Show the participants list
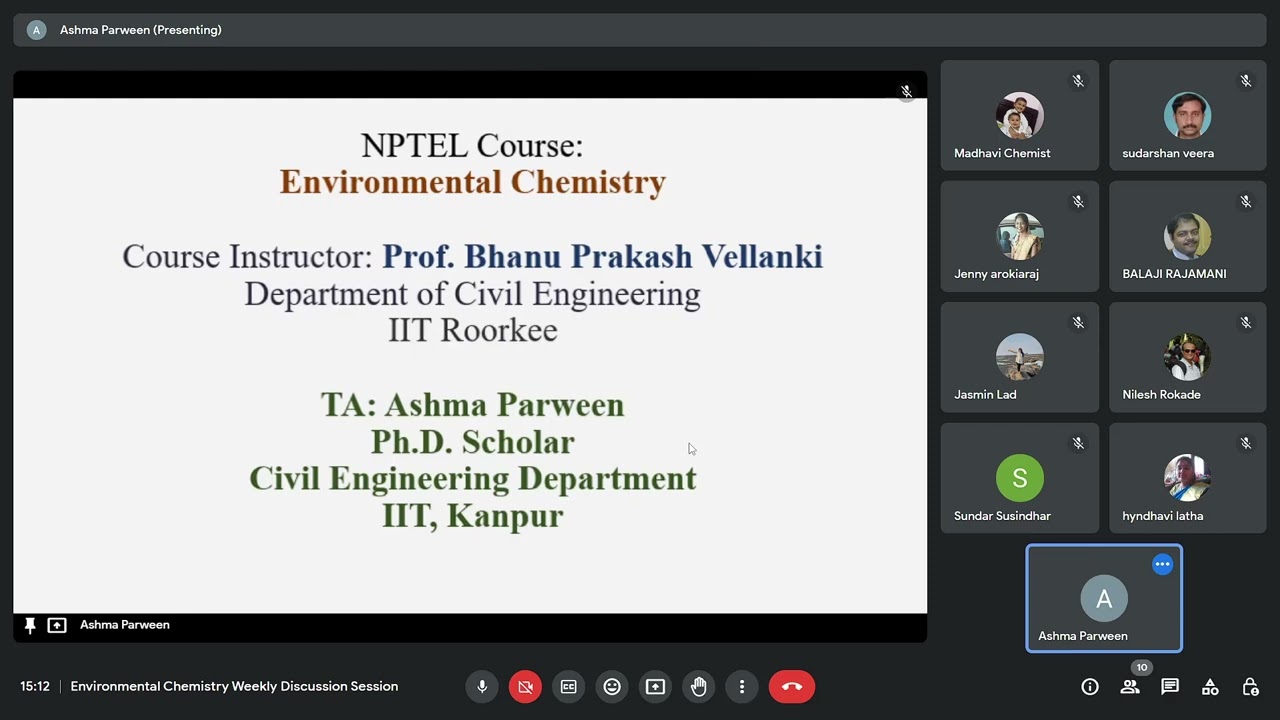The image size is (1280, 720). click(1130, 687)
